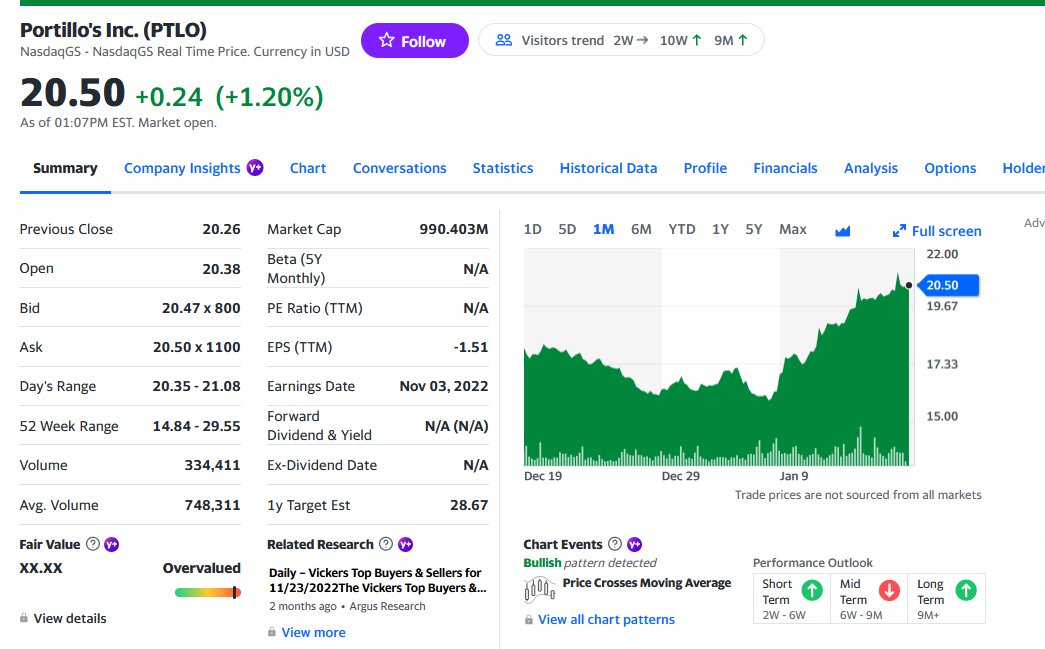This screenshot has height=649, width=1045.
Task: Select the 6M chart range
Action: (x=641, y=229)
